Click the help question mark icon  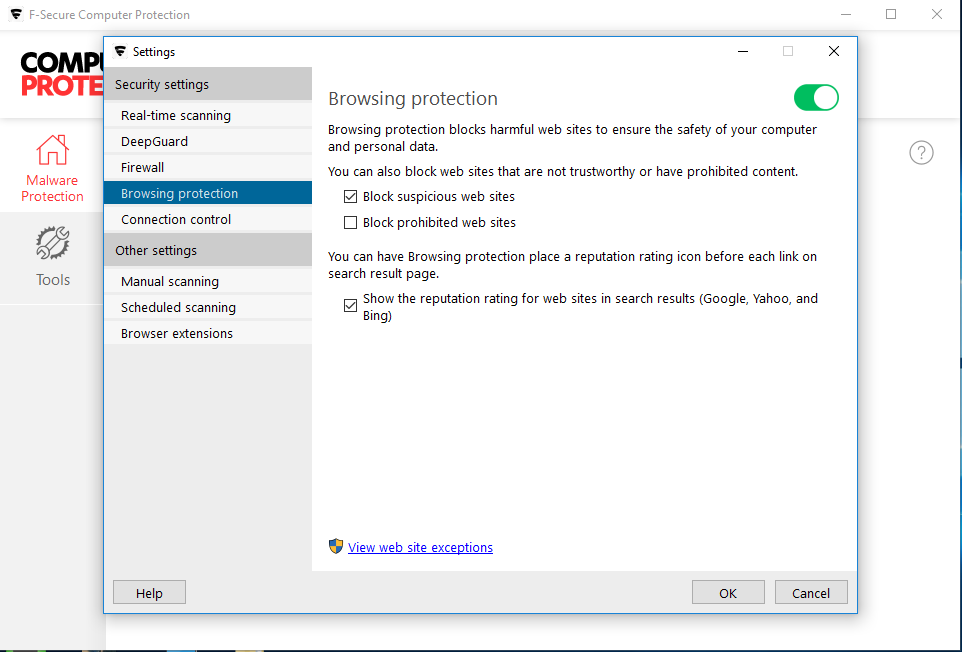point(921,153)
